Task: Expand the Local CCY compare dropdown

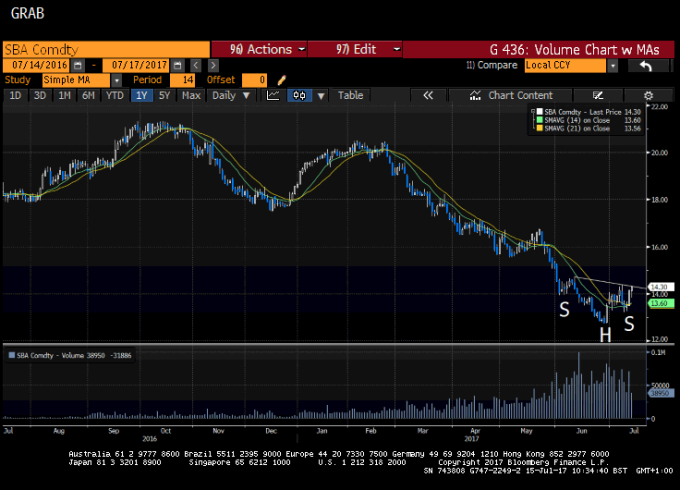Action: (x=612, y=65)
